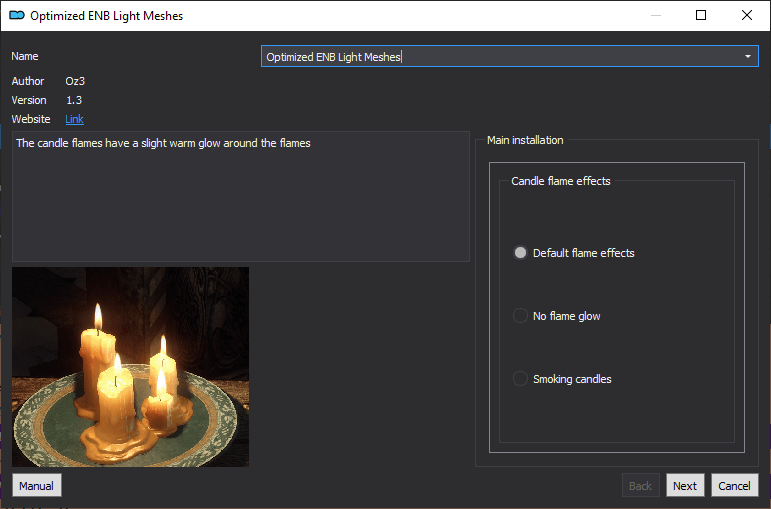Click the candles preview image

[130, 367]
